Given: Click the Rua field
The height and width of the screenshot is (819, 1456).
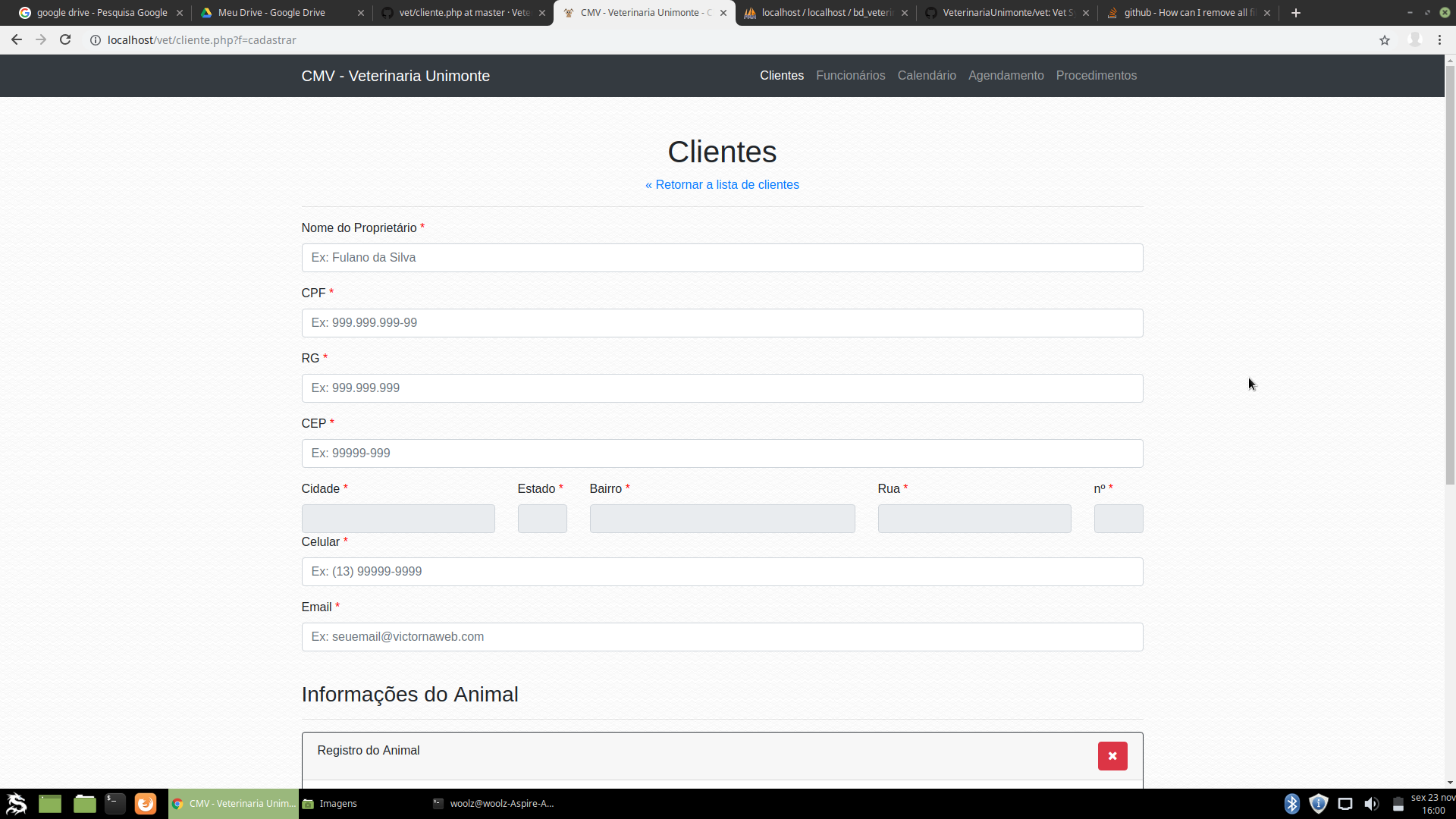Looking at the screenshot, I should pyautogui.click(x=974, y=519).
